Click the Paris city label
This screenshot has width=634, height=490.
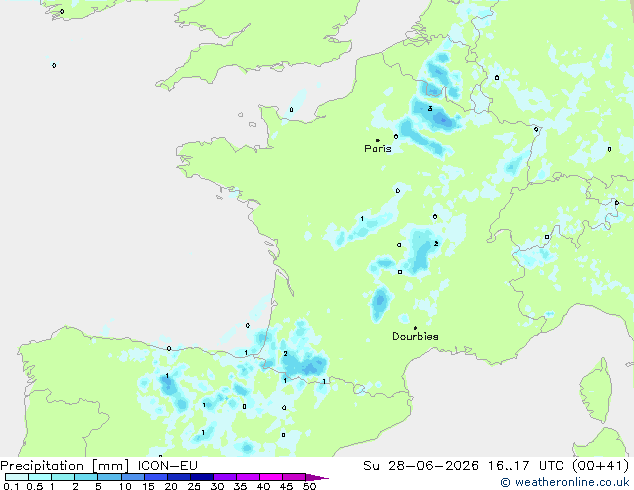click(x=378, y=149)
